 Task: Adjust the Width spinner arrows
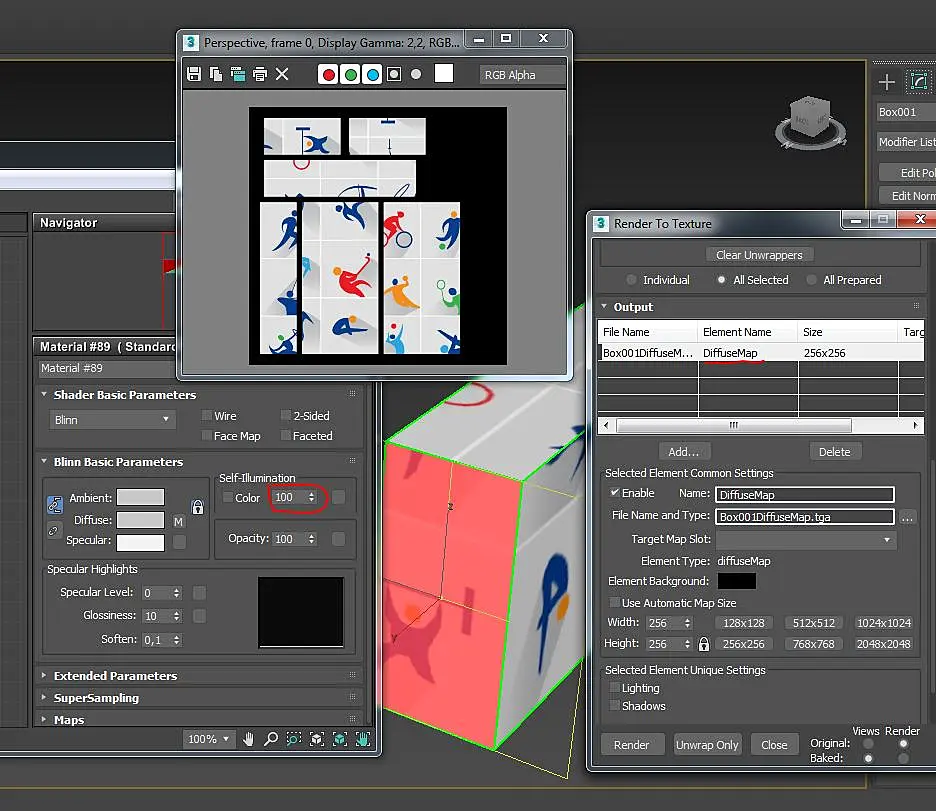pos(687,623)
